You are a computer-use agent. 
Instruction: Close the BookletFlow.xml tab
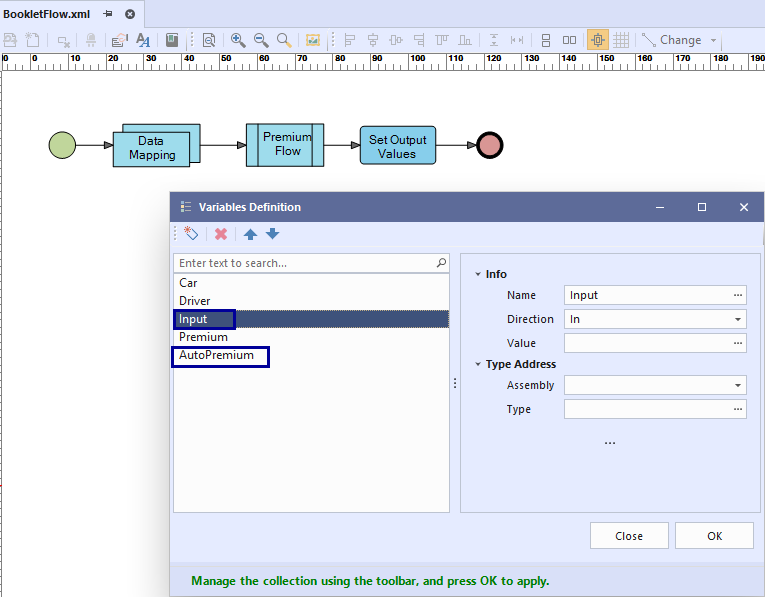130,14
